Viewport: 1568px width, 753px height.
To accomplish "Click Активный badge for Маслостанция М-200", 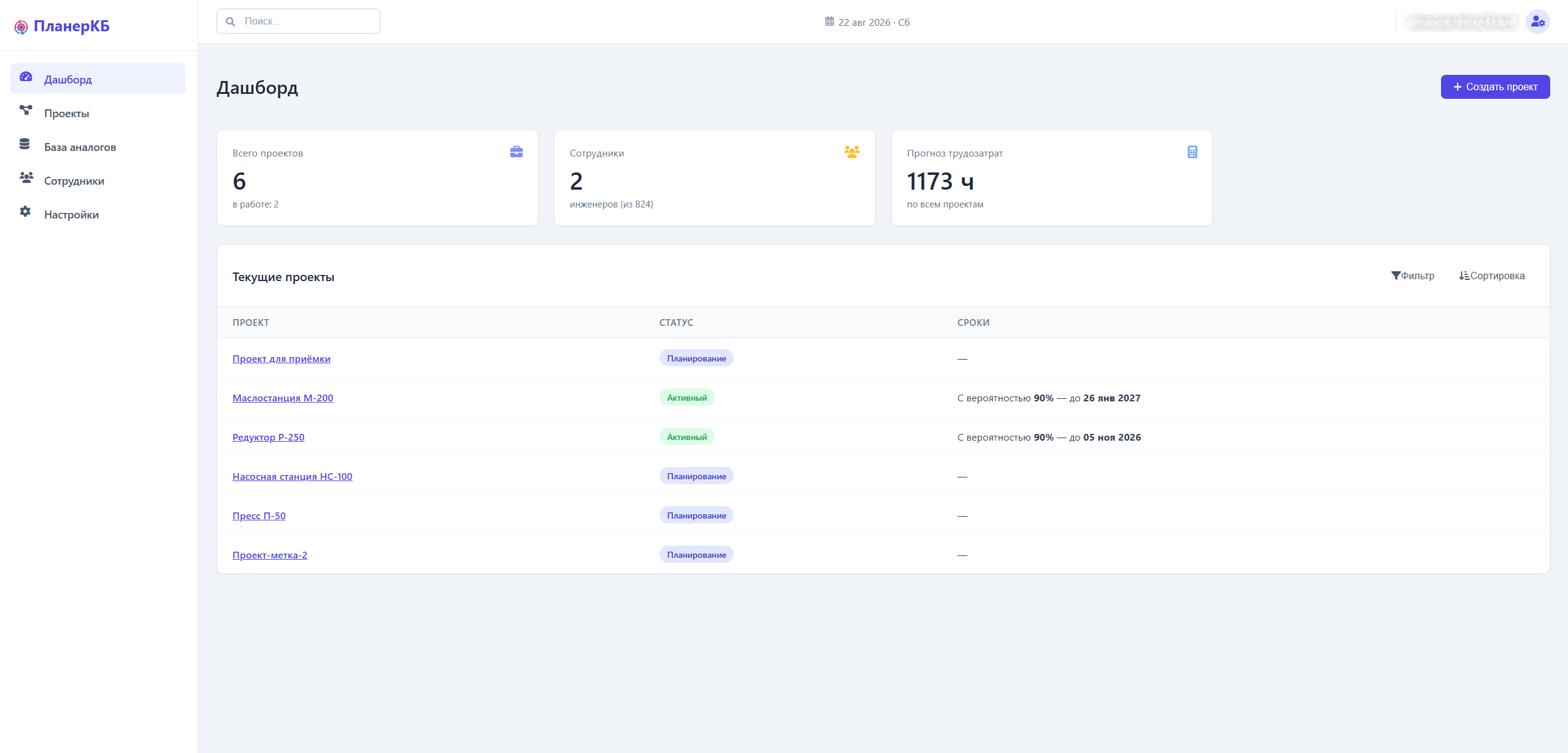I will (x=687, y=398).
